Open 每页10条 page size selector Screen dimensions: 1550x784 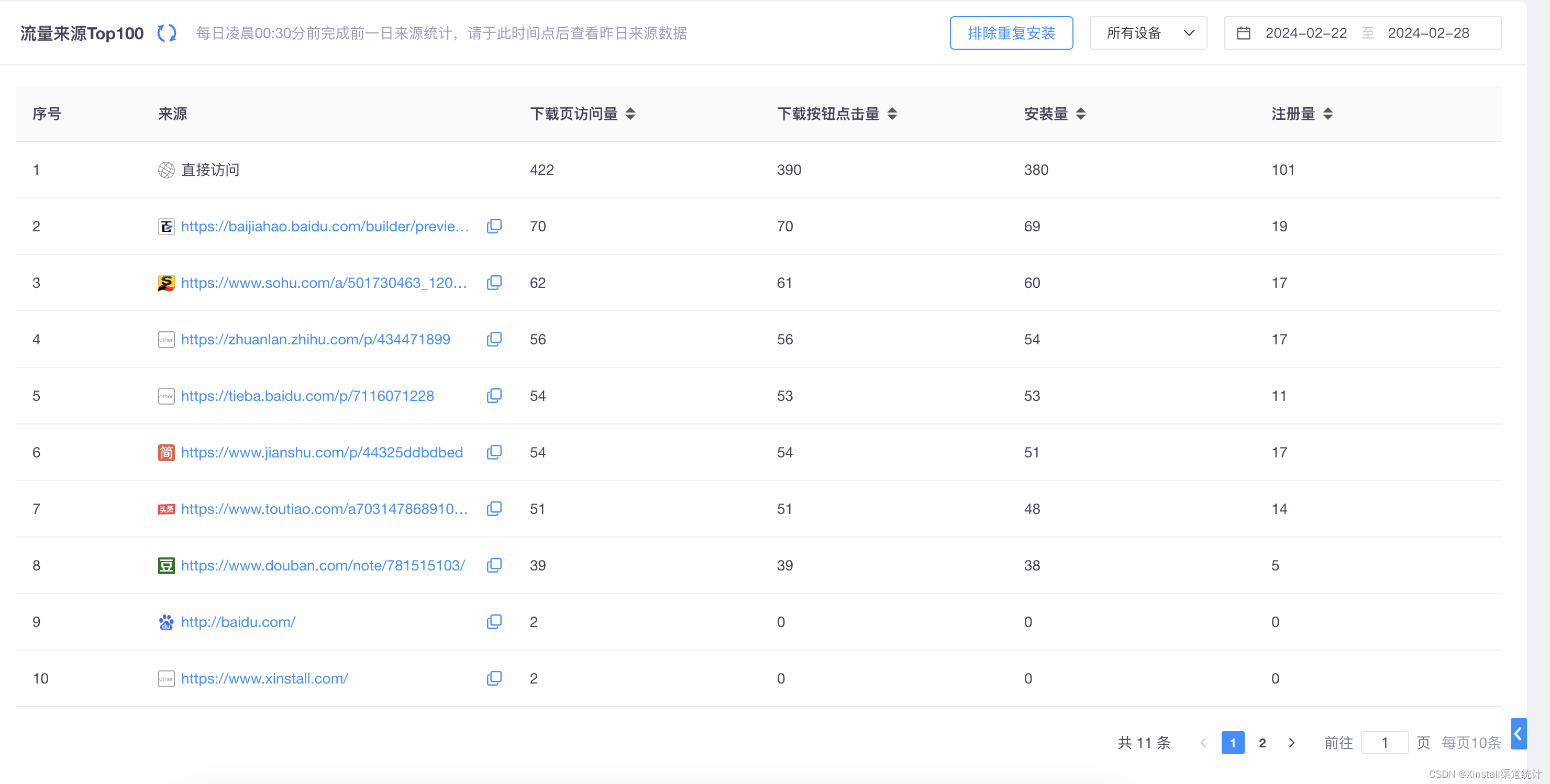1470,743
